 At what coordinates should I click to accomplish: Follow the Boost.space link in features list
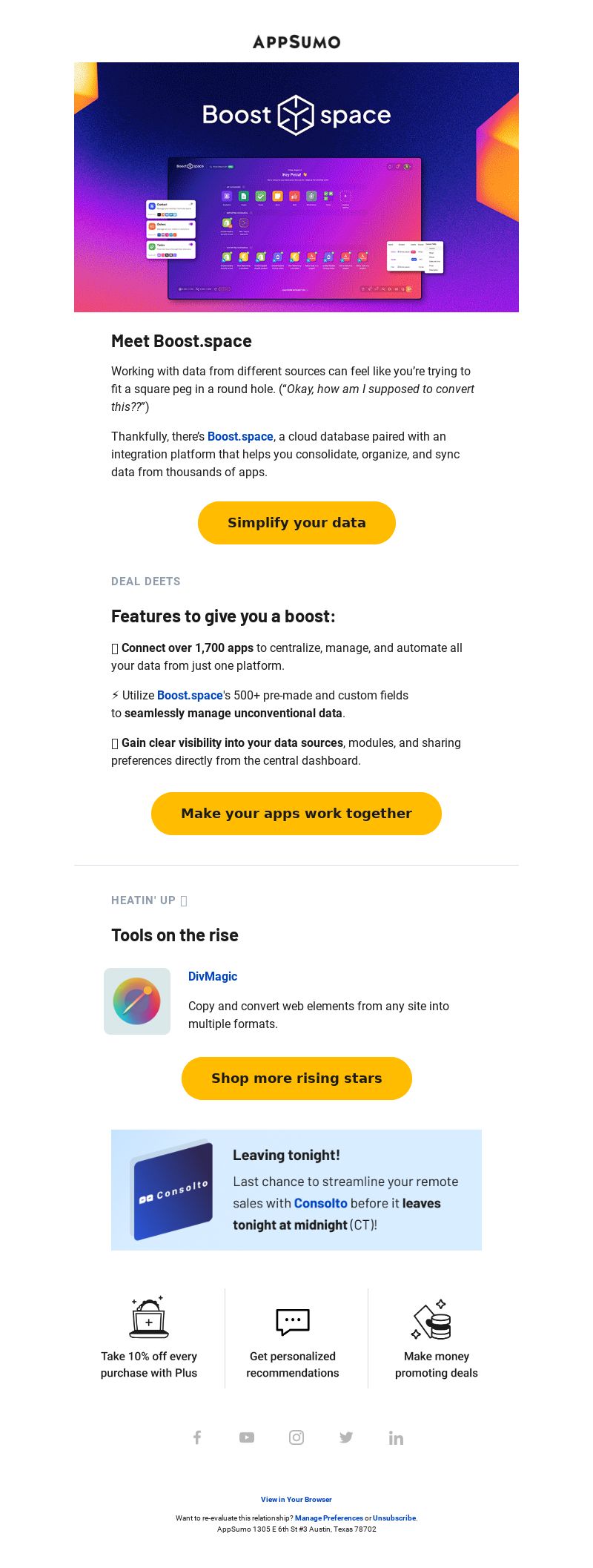click(190, 695)
